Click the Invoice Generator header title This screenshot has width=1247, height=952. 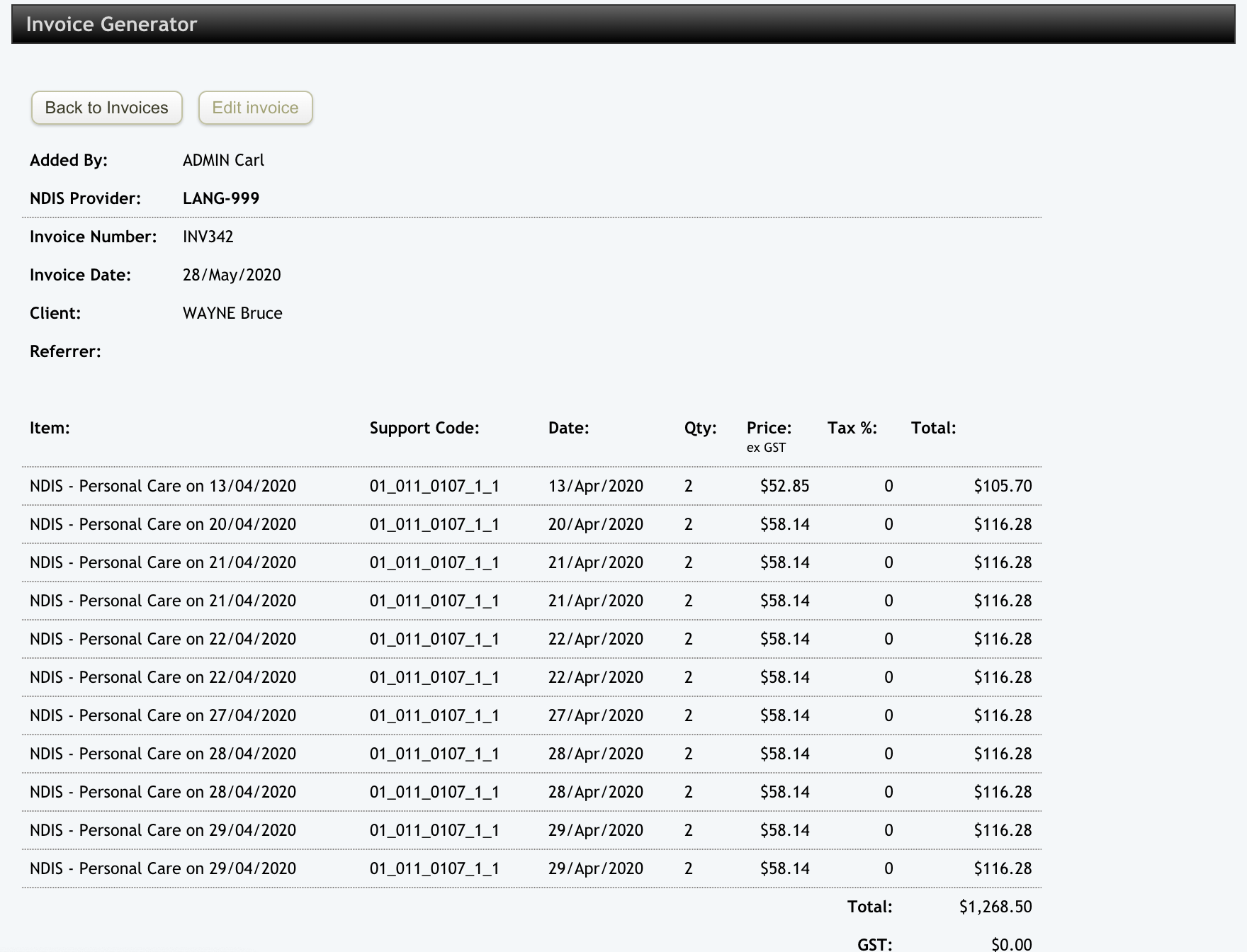[111, 24]
